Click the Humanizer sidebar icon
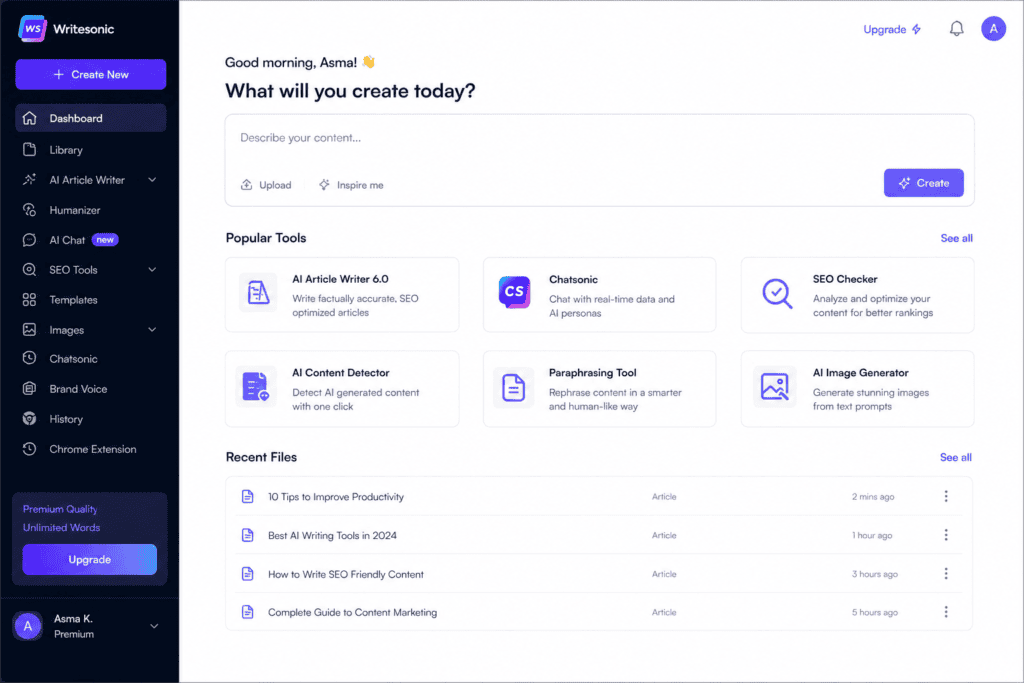The image size is (1024, 683). pos(29,210)
